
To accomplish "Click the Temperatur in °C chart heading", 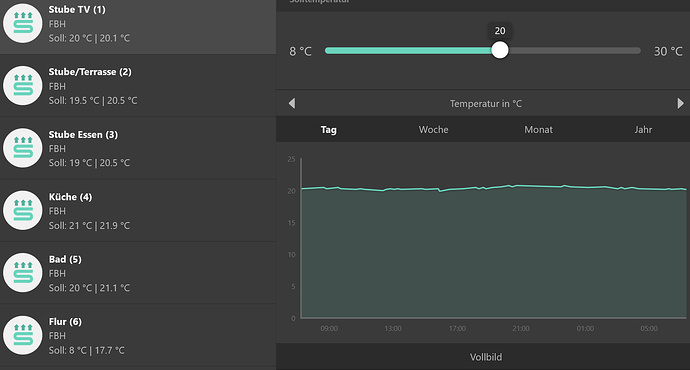I will click(486, 104).
